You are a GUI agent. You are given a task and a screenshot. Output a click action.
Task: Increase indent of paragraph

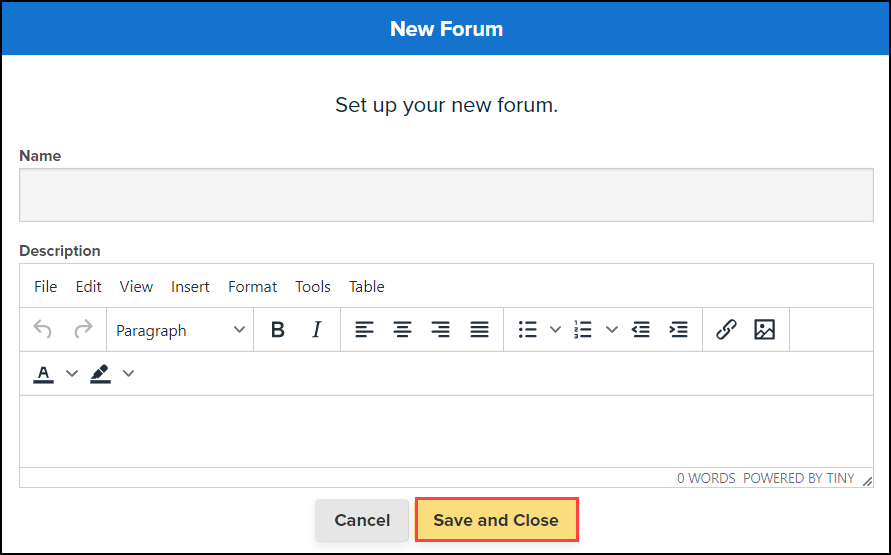click(678, 330)
